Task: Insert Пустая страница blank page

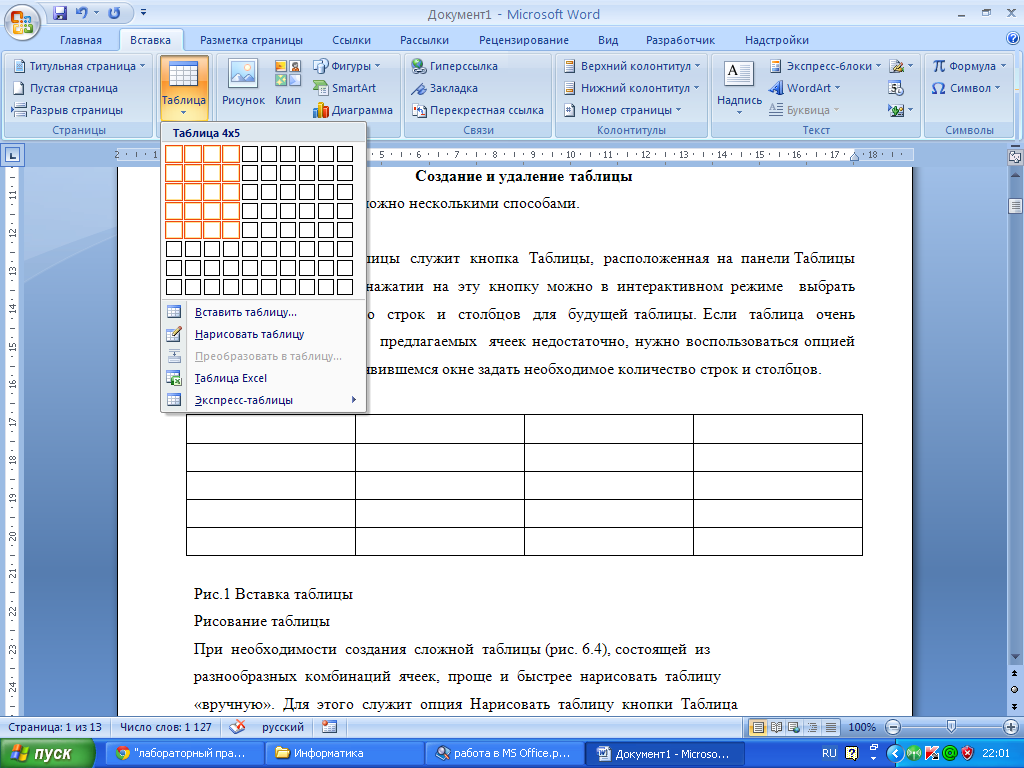Action: tap(65, 88)
